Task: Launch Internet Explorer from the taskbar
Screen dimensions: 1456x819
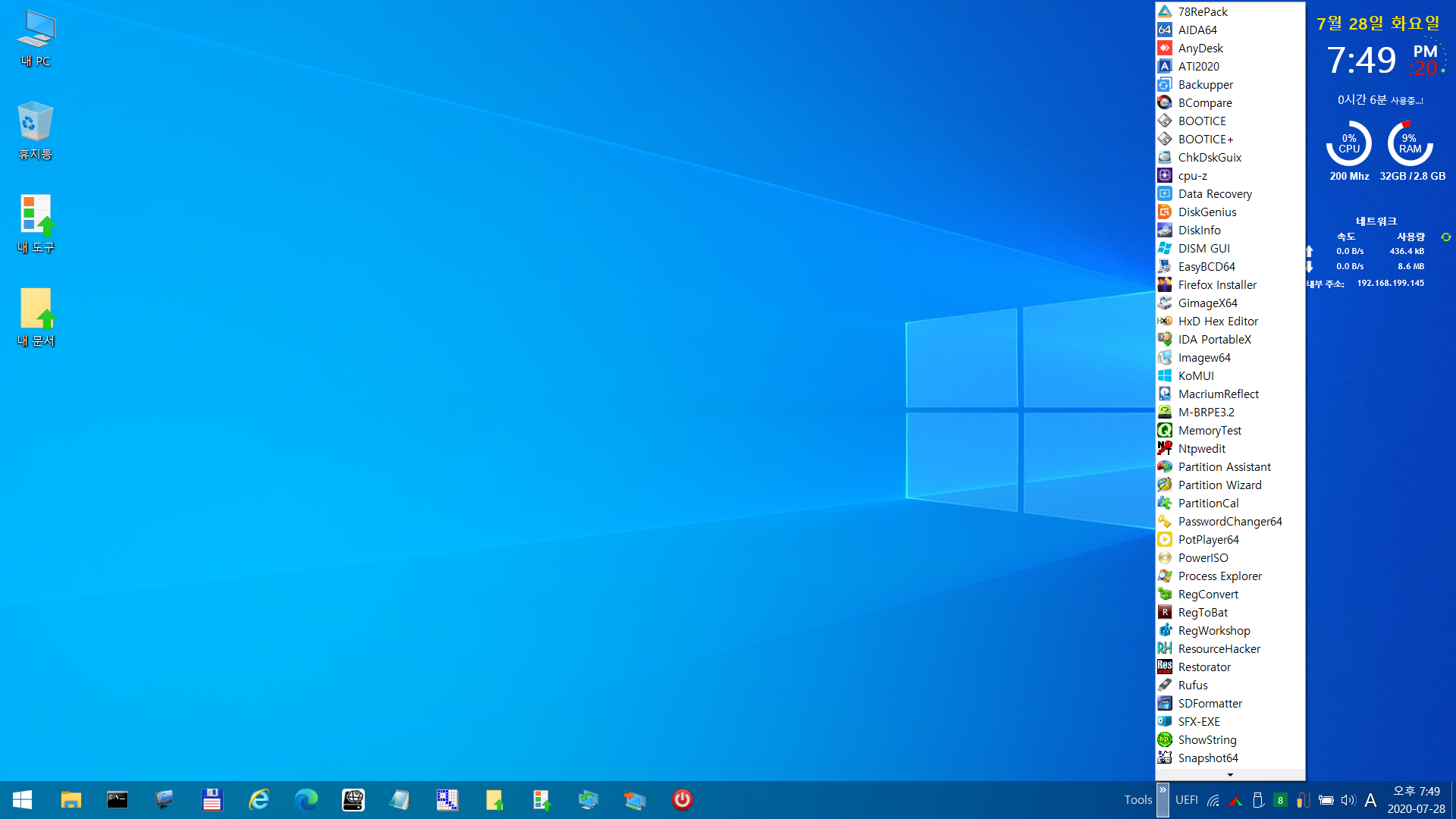Action: point(259,800)
